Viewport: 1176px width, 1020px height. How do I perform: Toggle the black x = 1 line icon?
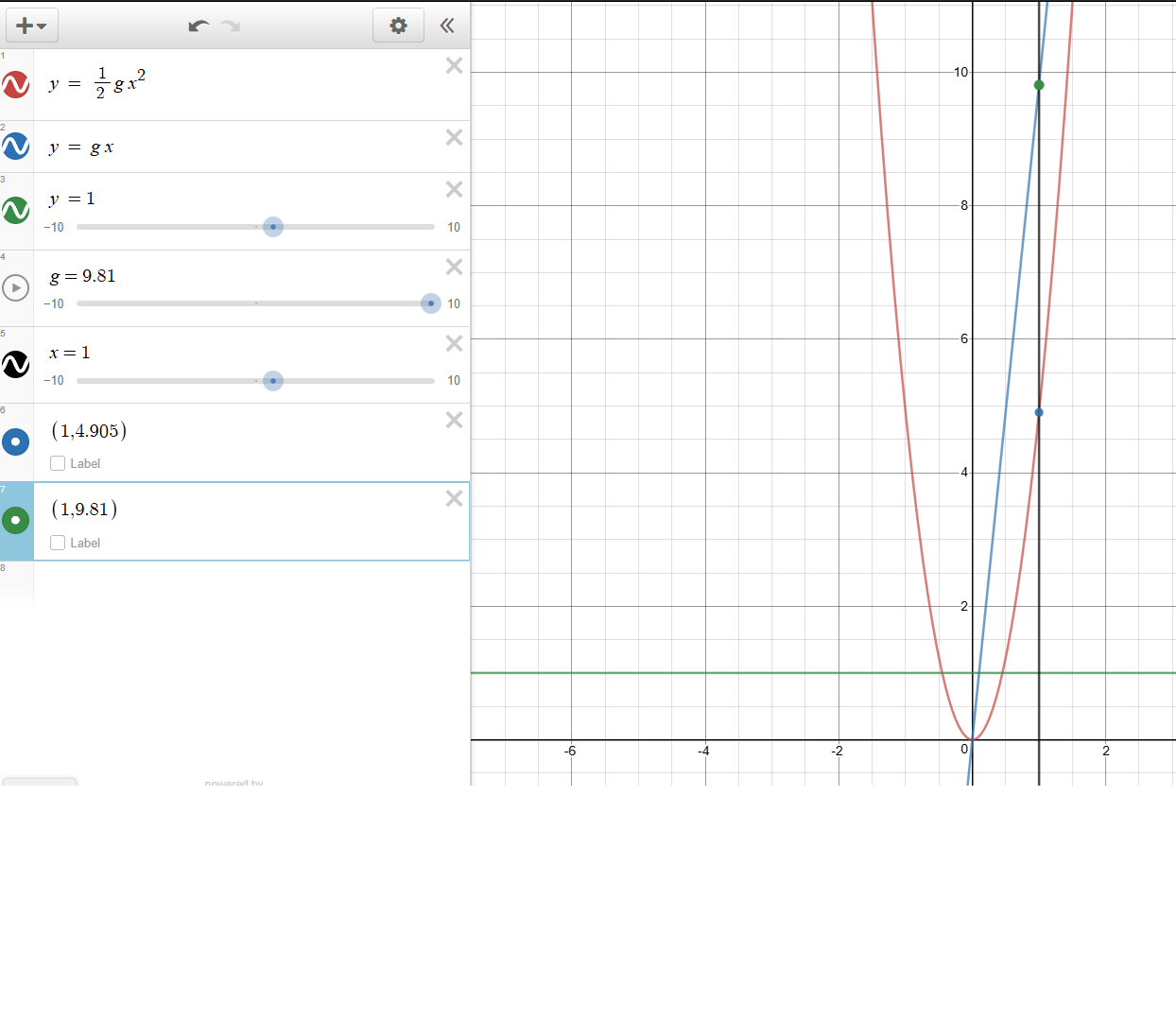tap(16, 364)
